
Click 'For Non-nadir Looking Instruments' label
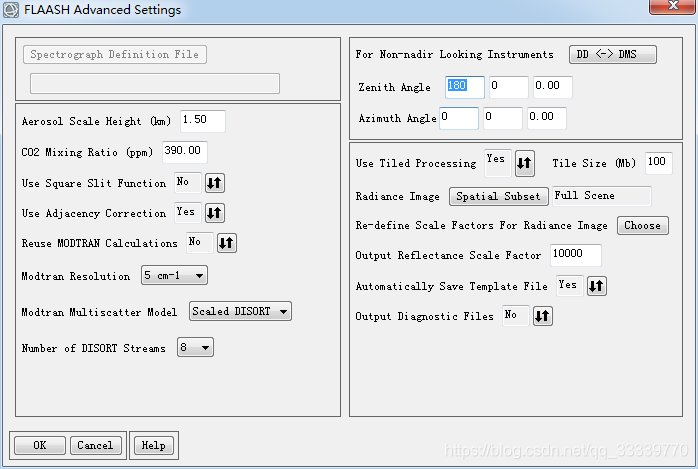pyautogui.click(x=455, y=54)
